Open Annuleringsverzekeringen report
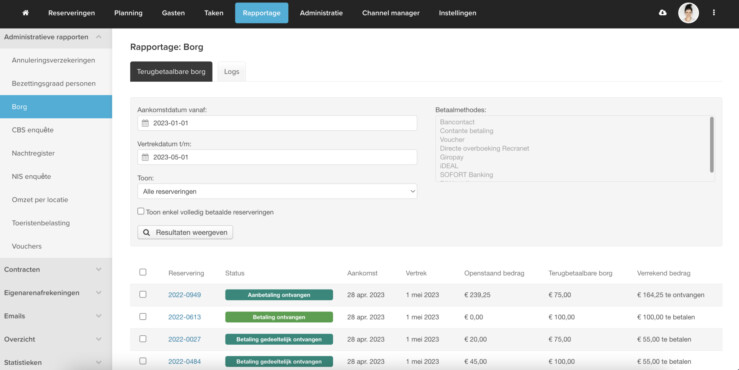This screenshot has height=370, width=739. click(x=56, y=60)
